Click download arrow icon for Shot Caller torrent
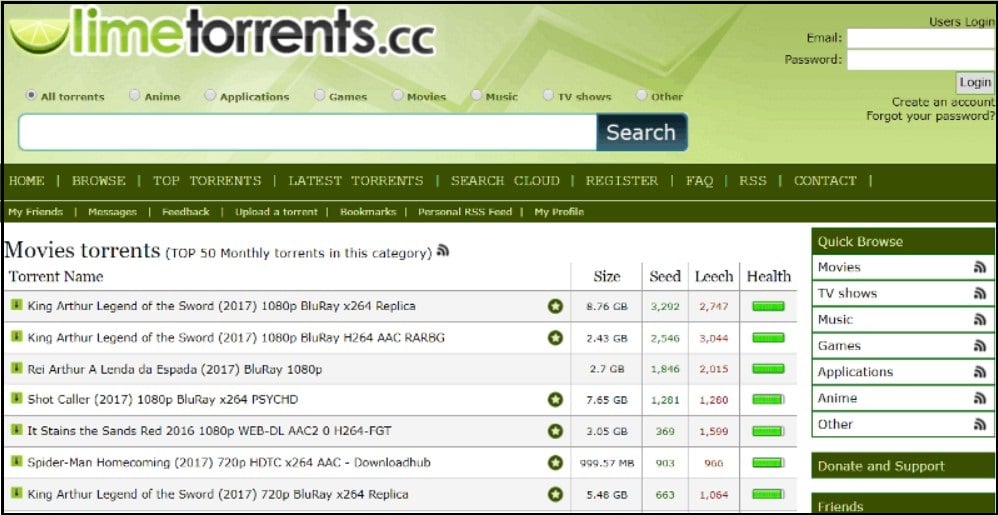The width and height of the screenshot is (998, 515). 17,399
